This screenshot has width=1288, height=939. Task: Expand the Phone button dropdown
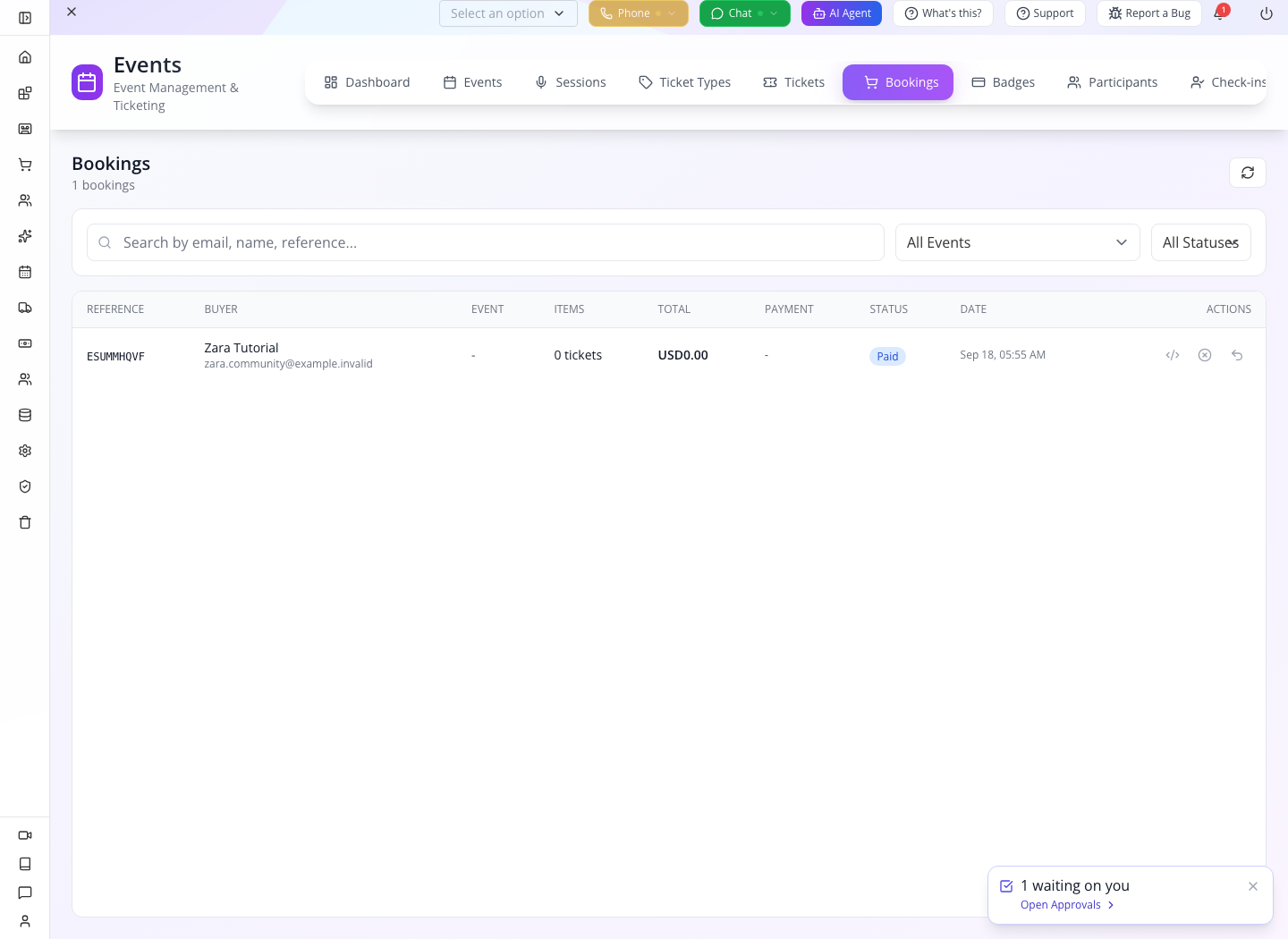(672, 13)
